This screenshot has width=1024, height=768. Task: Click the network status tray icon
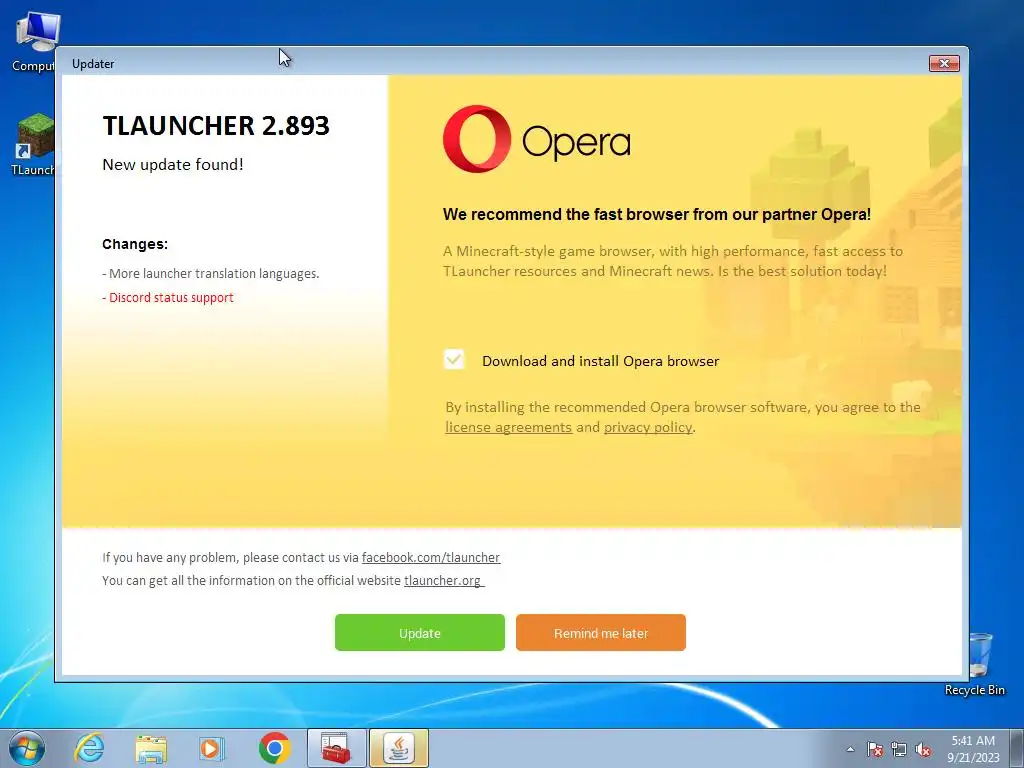tap(899, 749)
